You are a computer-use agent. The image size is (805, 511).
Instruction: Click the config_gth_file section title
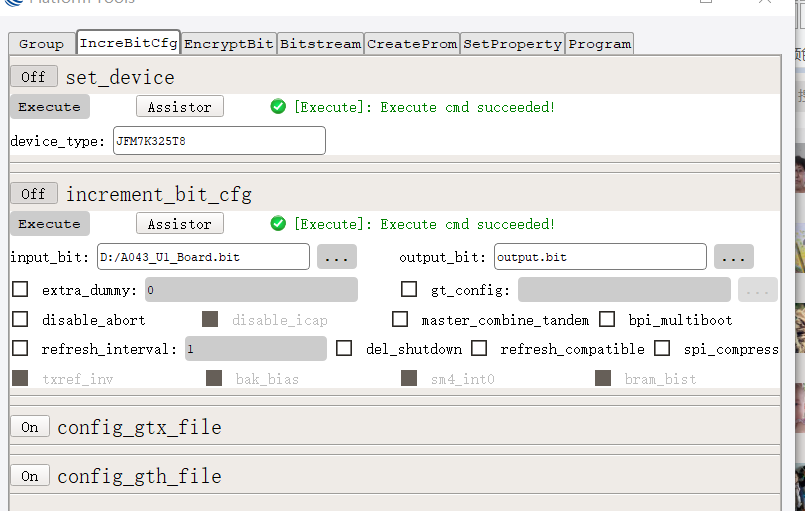(140, 477)
